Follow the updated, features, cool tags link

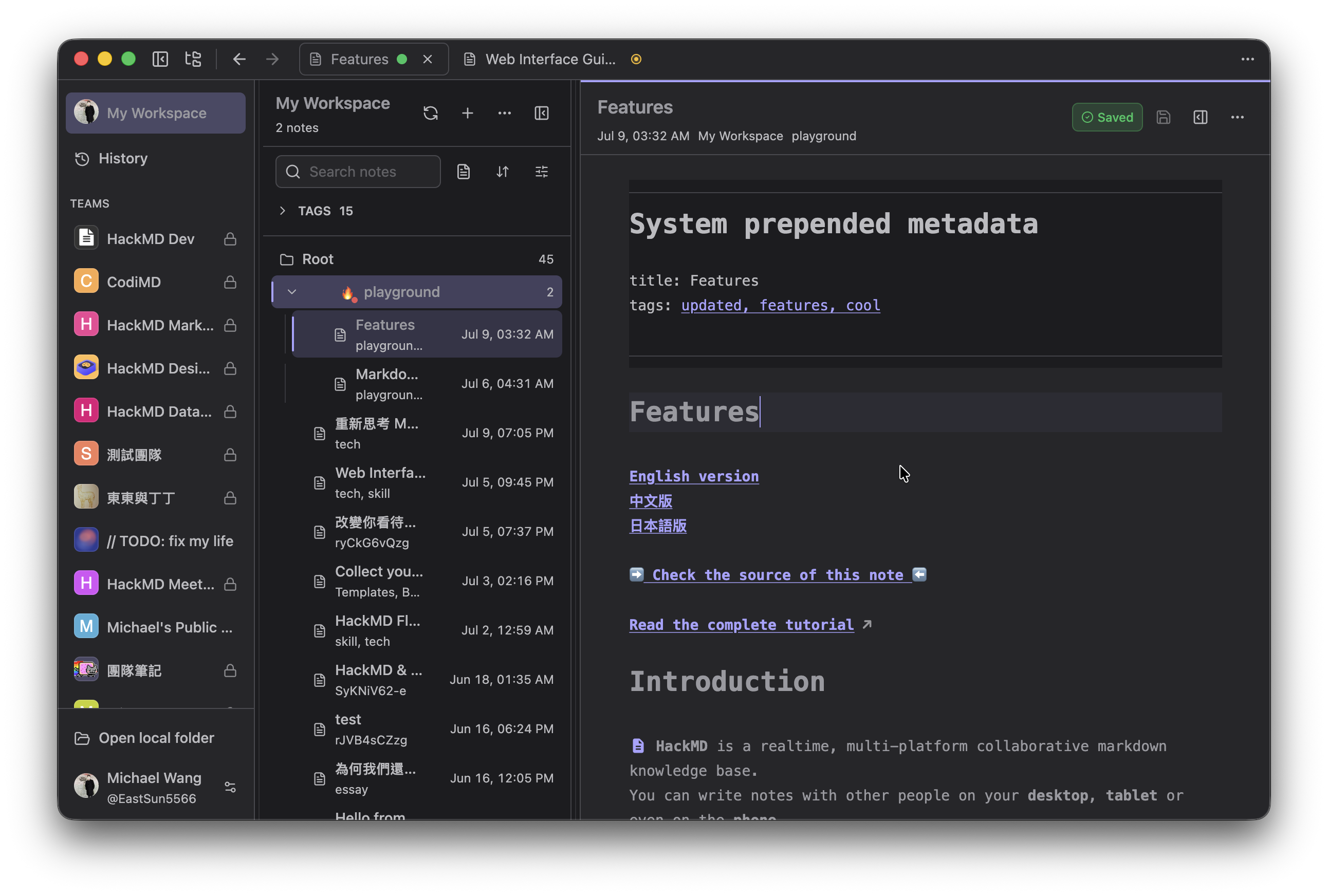tap(781, 306)
